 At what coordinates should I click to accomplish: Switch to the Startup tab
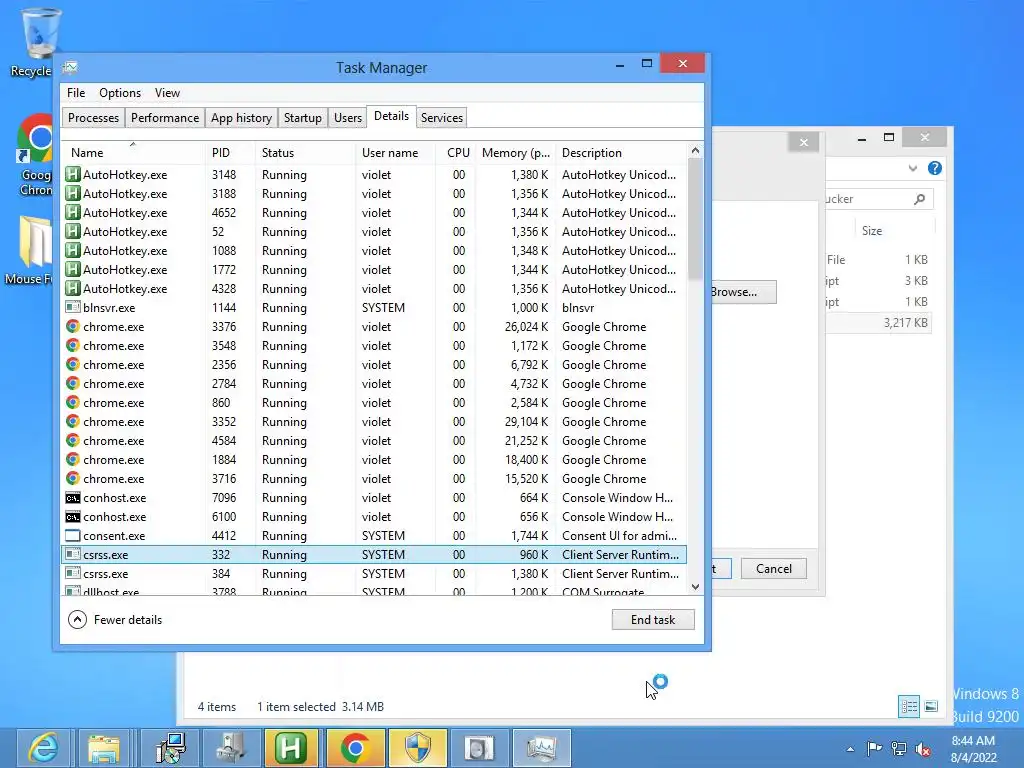point(302,118)
